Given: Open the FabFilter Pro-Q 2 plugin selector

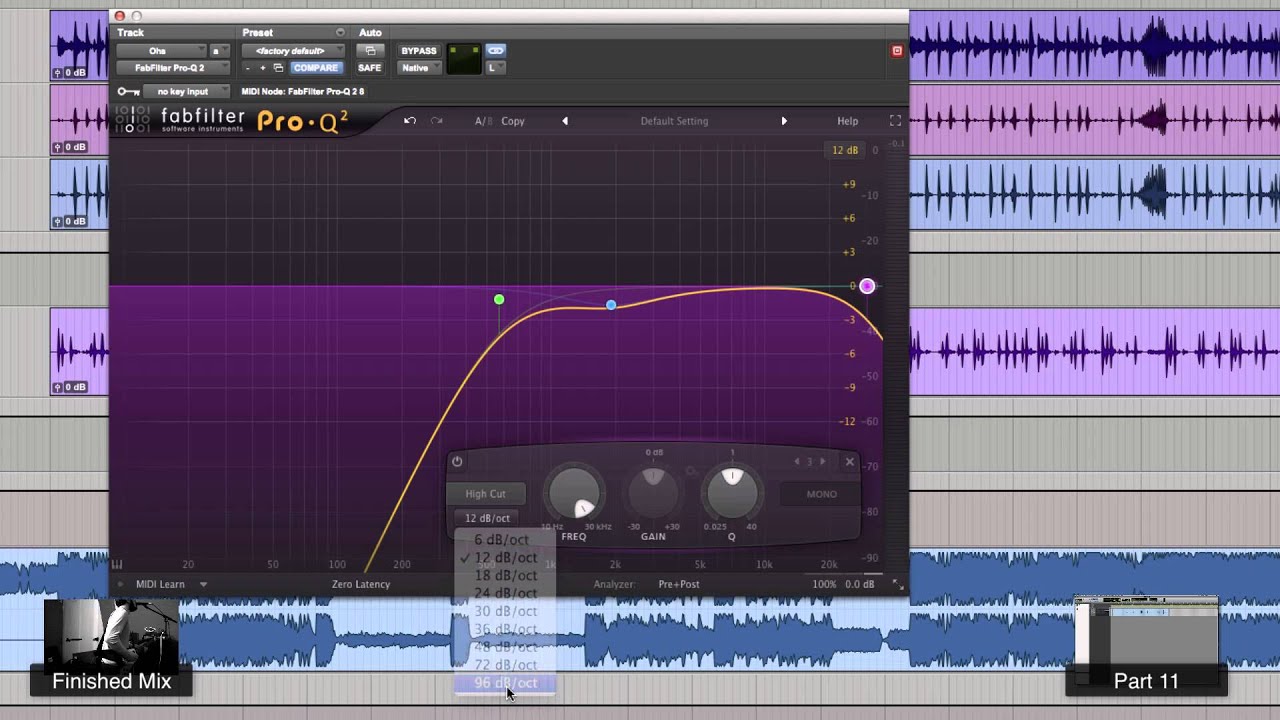Looking at the screenshot, I should click(173, 68).
